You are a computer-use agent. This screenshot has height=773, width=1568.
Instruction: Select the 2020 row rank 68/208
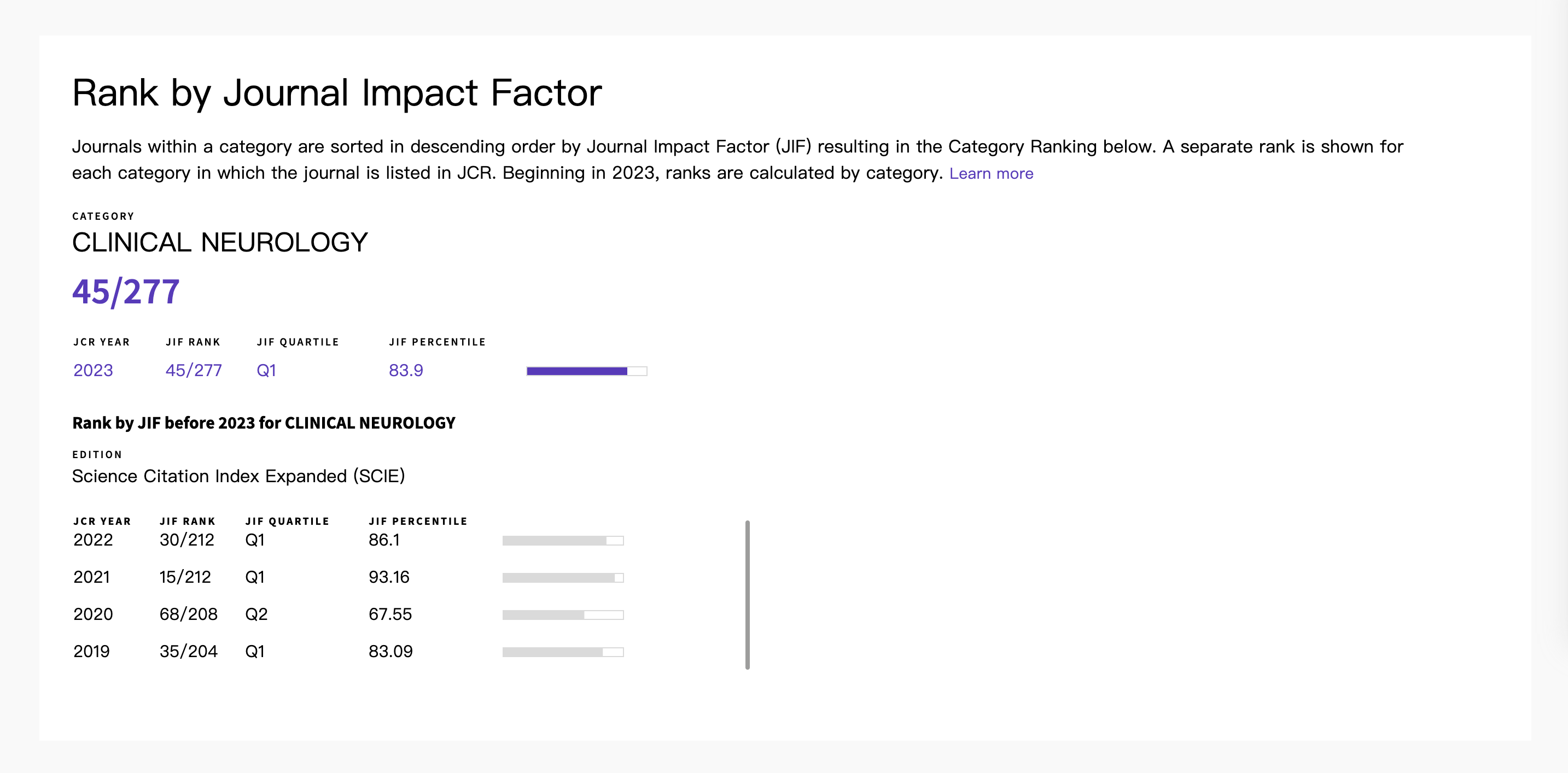click(x=189, y=614)
